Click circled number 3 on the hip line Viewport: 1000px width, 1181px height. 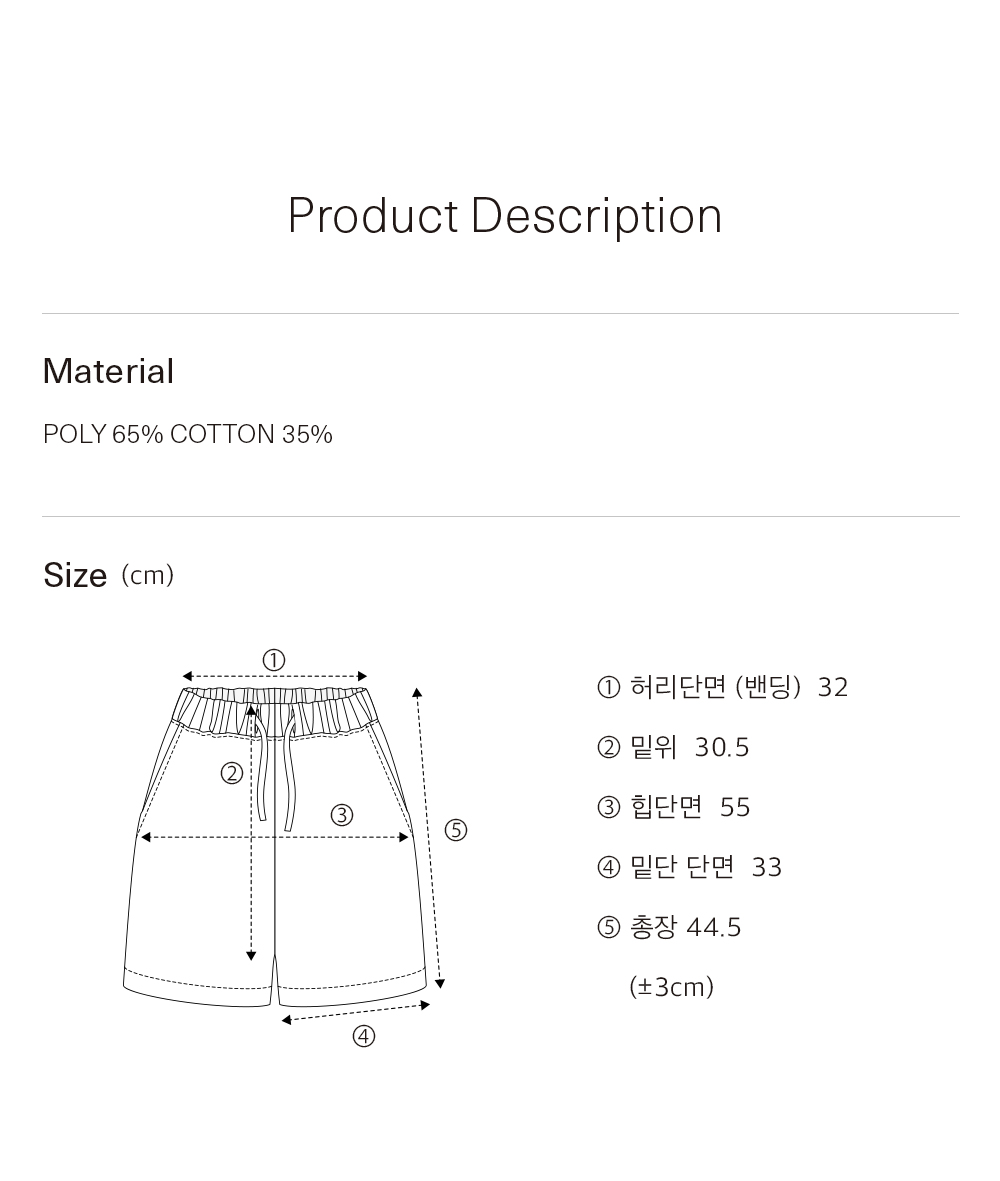pos(342,815)
